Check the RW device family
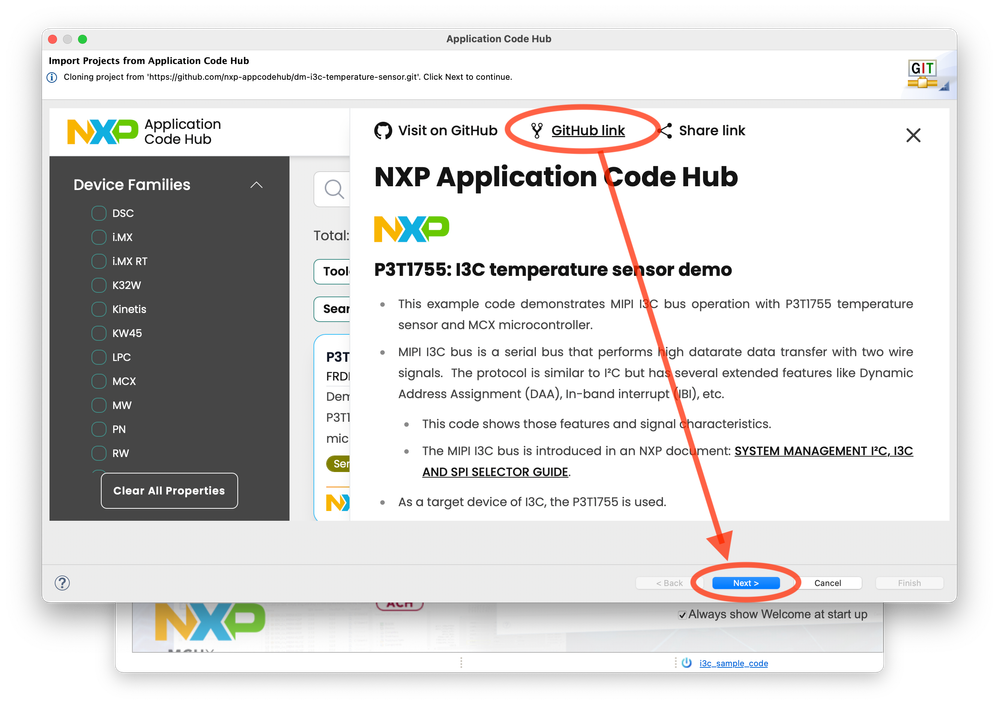 [99, 453]
